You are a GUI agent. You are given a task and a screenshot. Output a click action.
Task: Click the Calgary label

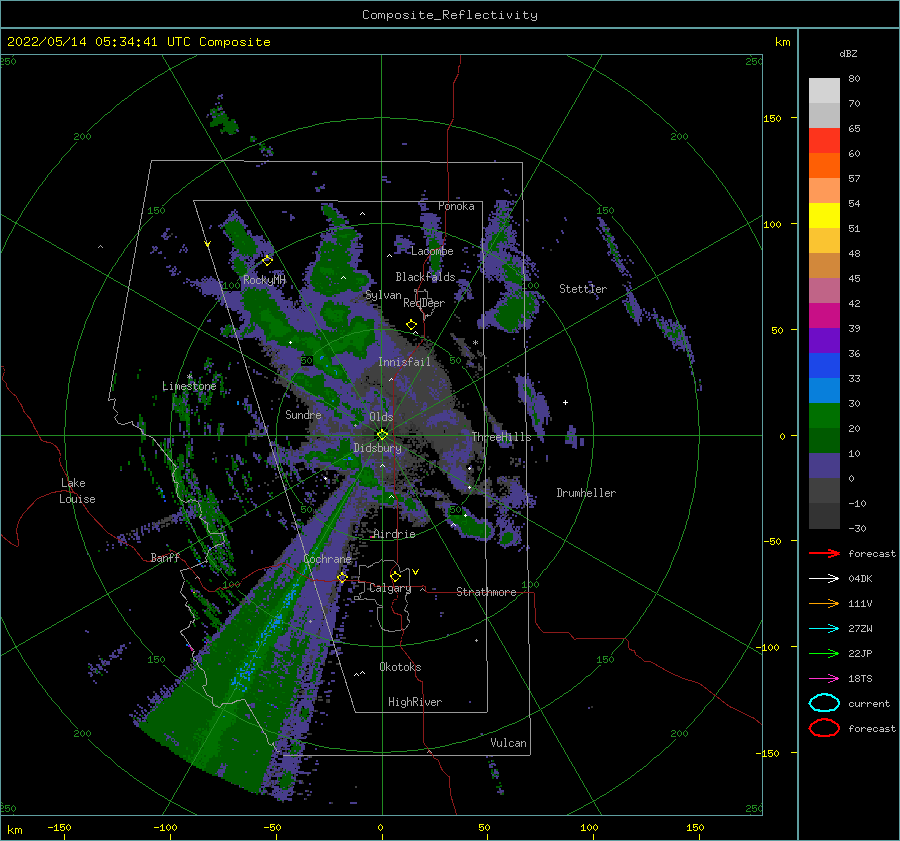[x=390, y=588]
